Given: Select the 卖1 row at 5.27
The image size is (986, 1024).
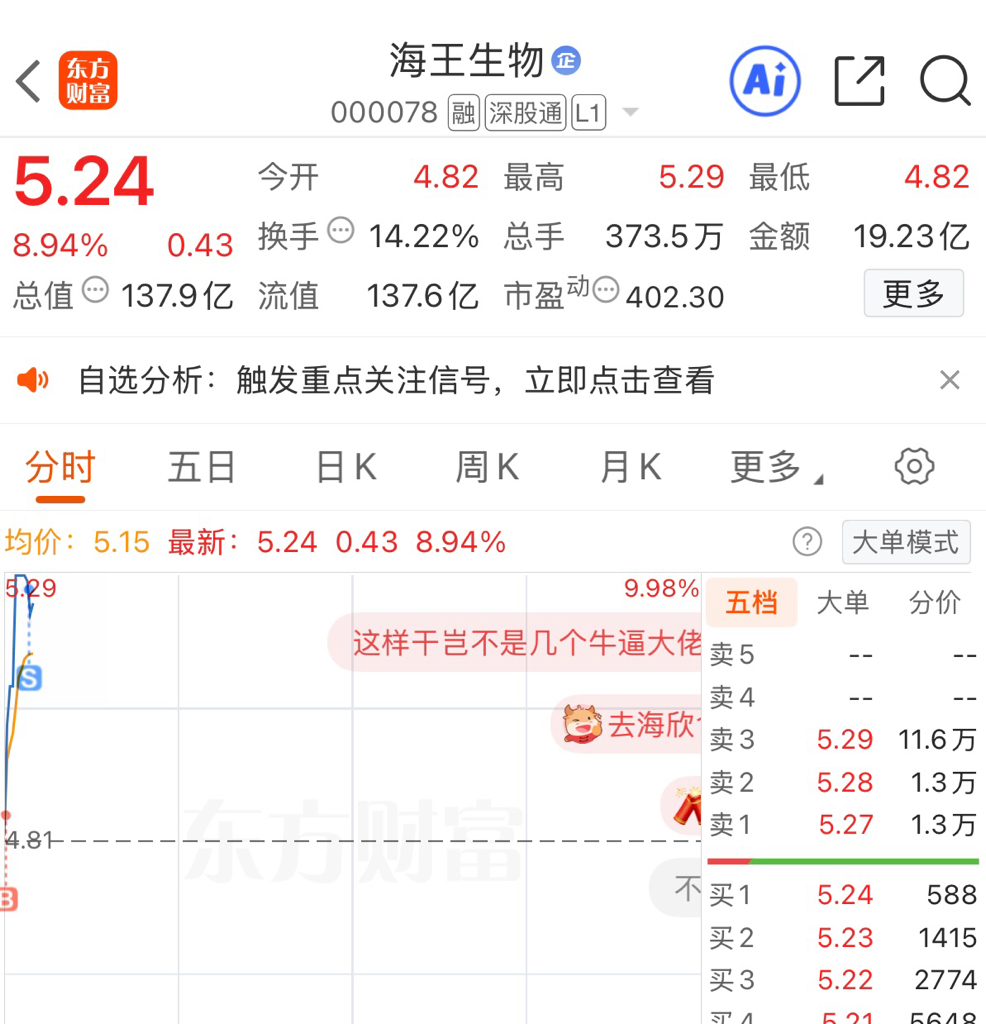Looking at the screenshot, I should tap(843, 825).
